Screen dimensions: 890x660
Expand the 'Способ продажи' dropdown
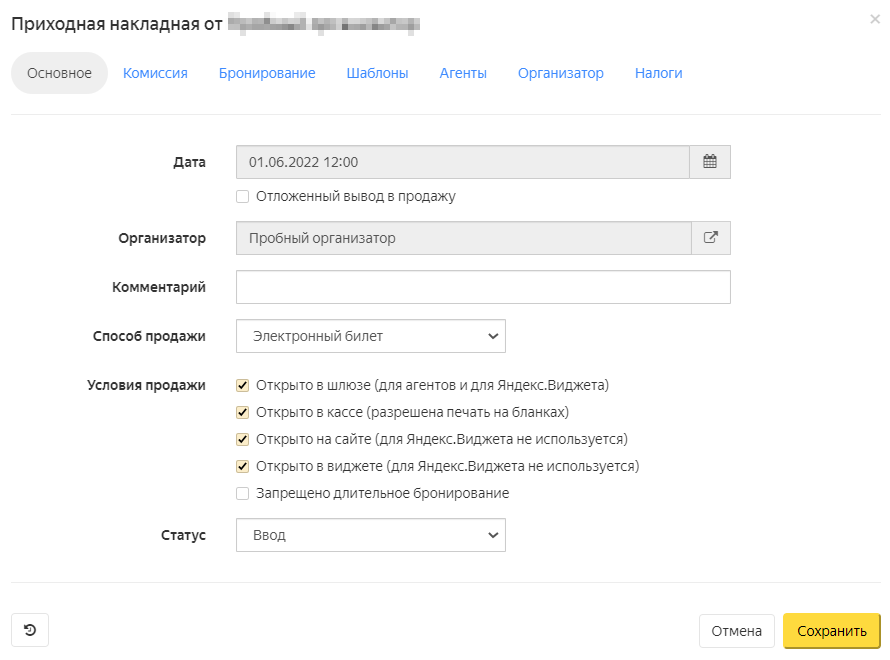[x=371, y=336]
